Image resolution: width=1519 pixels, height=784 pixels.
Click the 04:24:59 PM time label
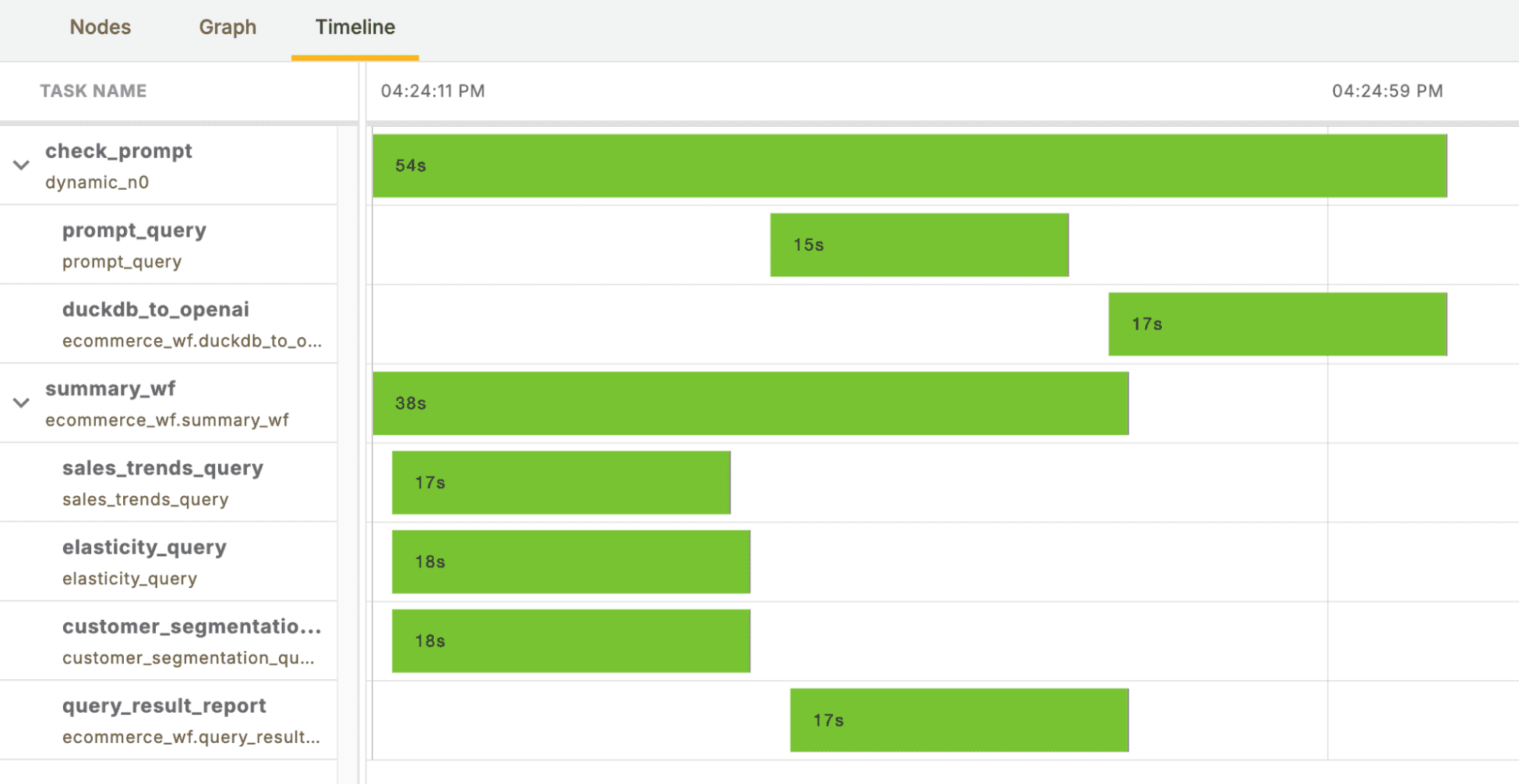pos(1387,91)
